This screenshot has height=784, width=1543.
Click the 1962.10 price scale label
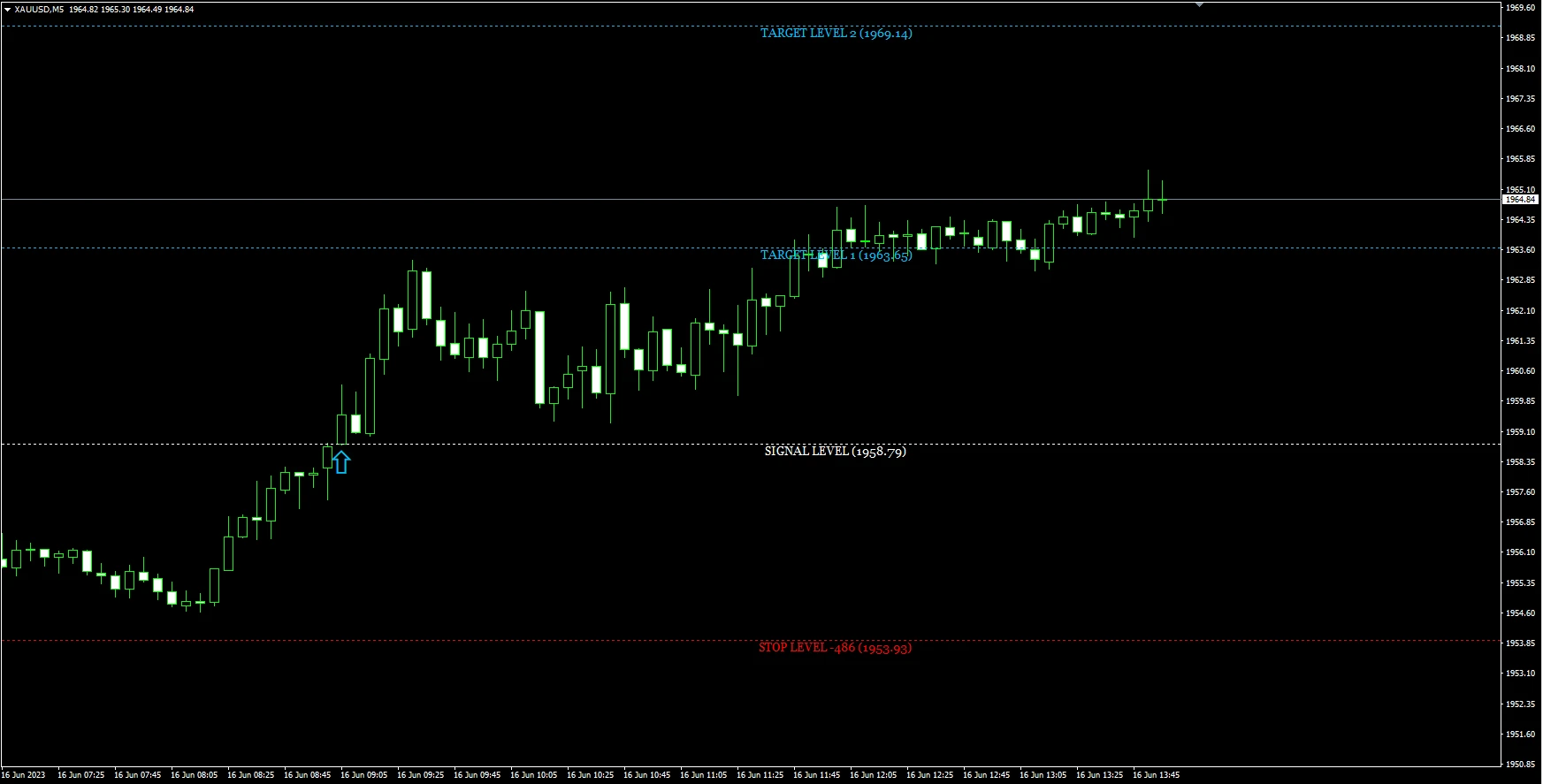tap(1520, 311)
